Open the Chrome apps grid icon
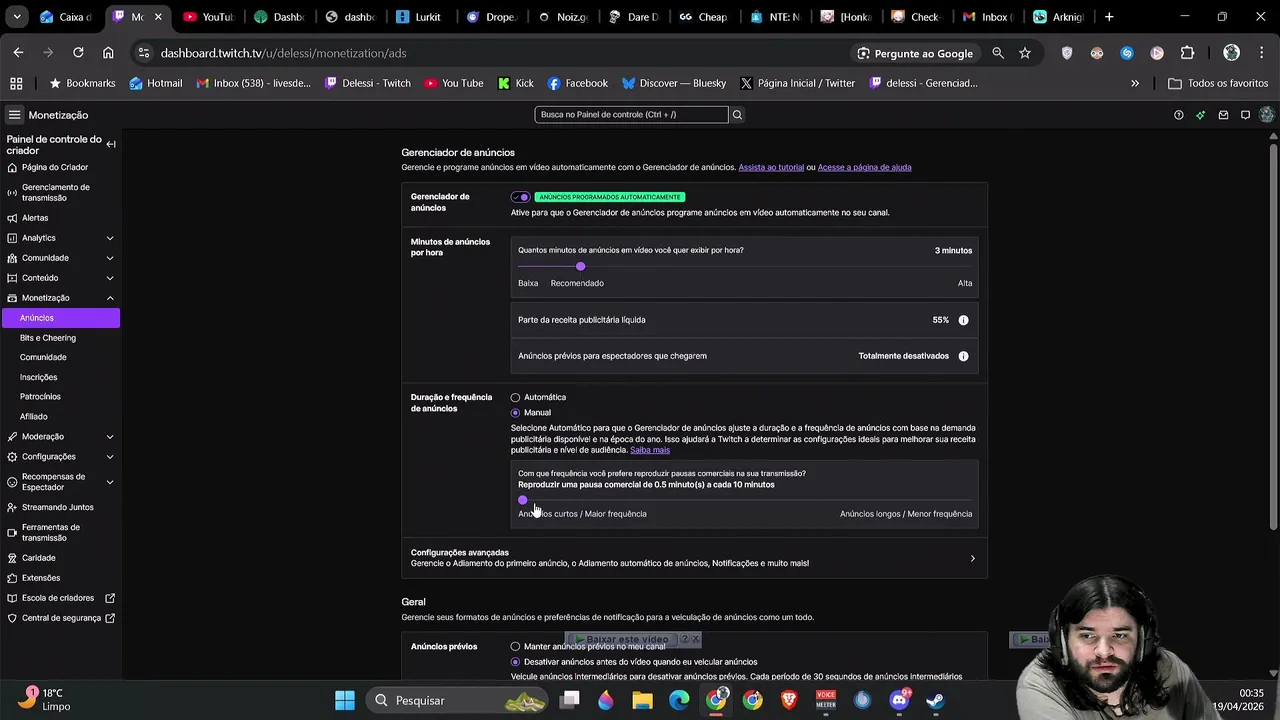The image size is (1280, 720). 16,84
